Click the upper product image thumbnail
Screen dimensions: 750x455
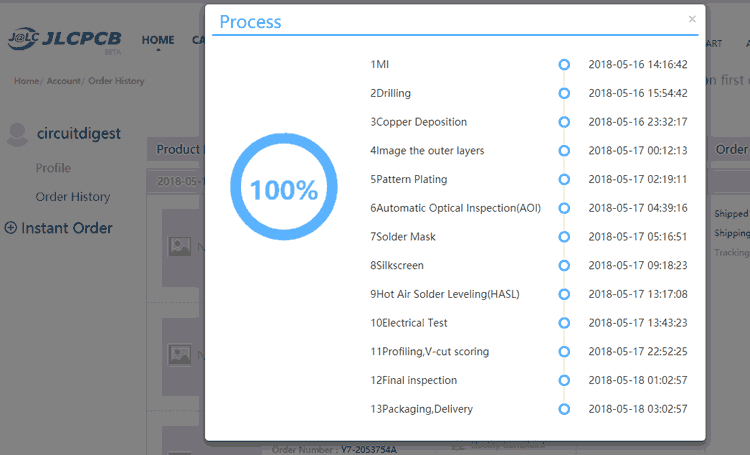[x=180, y=247]
